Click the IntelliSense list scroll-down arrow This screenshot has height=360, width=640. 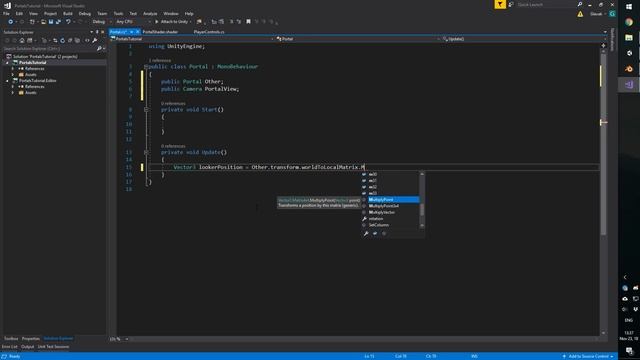point(422,225)
